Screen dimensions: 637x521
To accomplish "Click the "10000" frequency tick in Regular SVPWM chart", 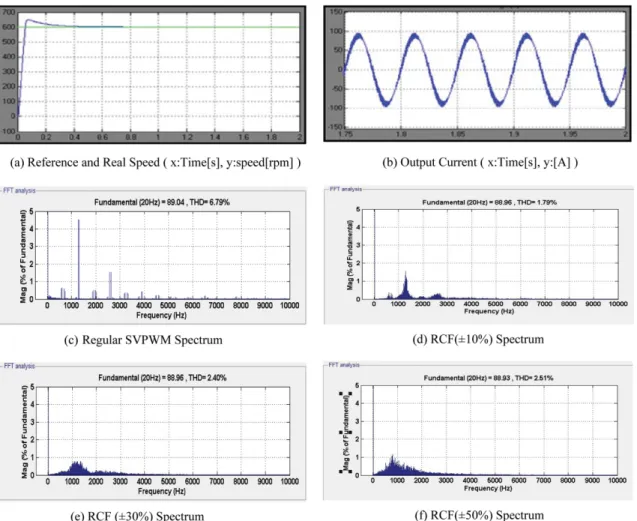I will pyautogui.click(x=290, y=305).
